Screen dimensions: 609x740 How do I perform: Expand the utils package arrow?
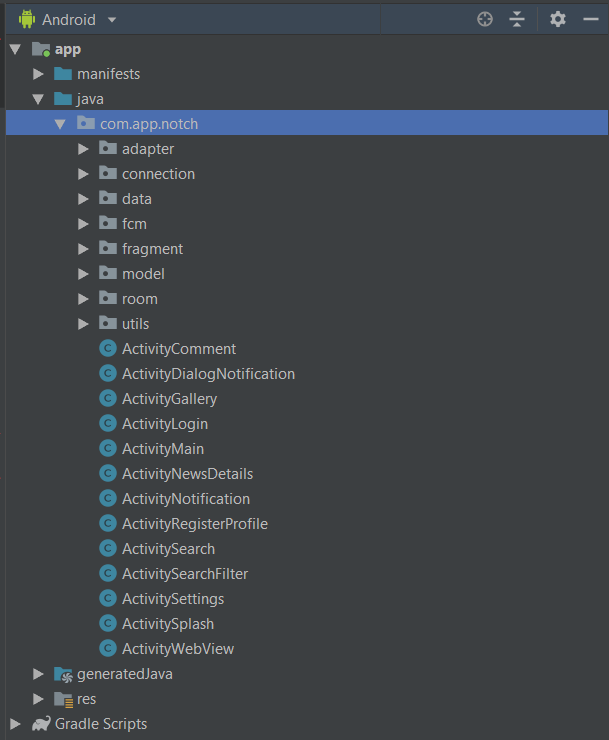pyautogui.click(x=84, y=324)
